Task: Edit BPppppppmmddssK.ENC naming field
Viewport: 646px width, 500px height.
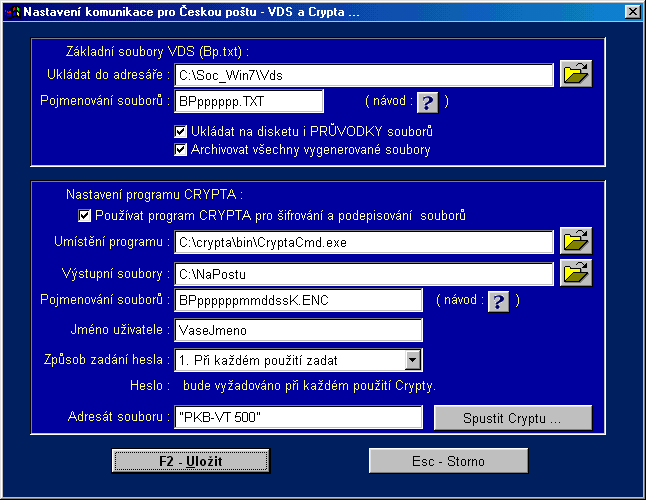Action: (x=299, y=300)
